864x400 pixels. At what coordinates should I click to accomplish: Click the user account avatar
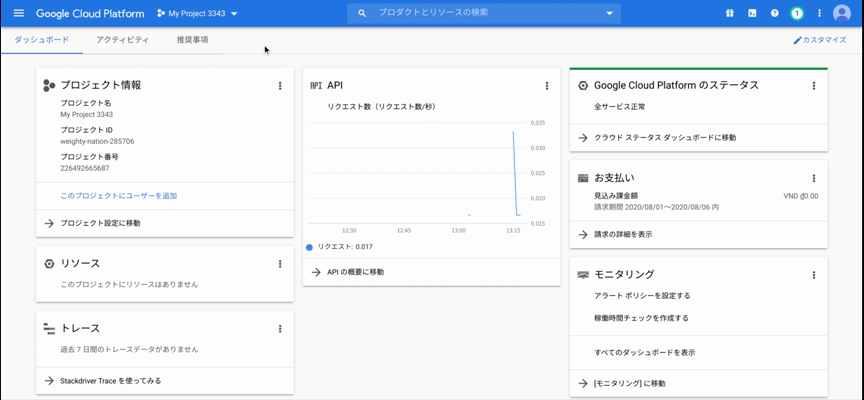tap(842, 13)
